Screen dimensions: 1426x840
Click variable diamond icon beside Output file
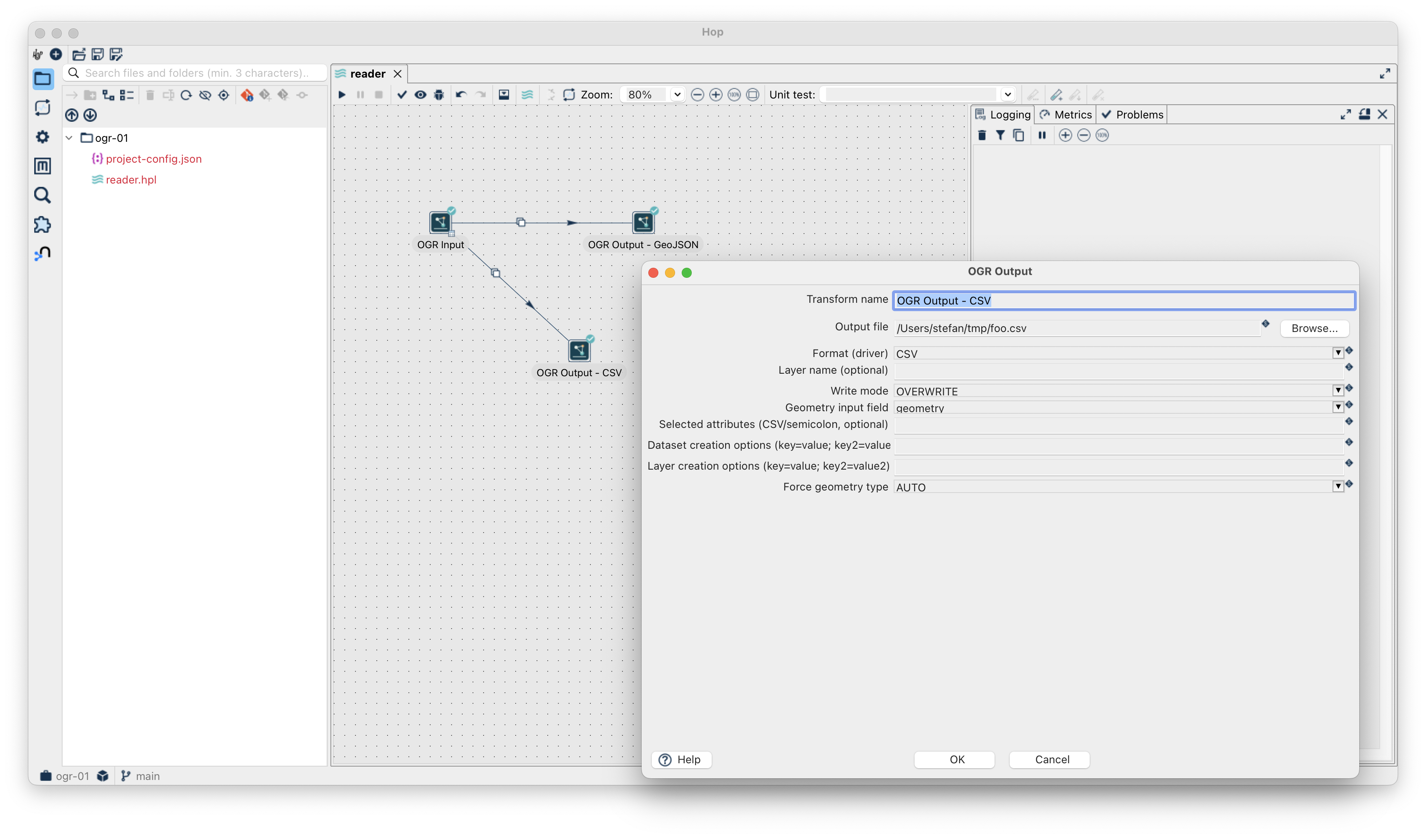[x=1265, y=324]
